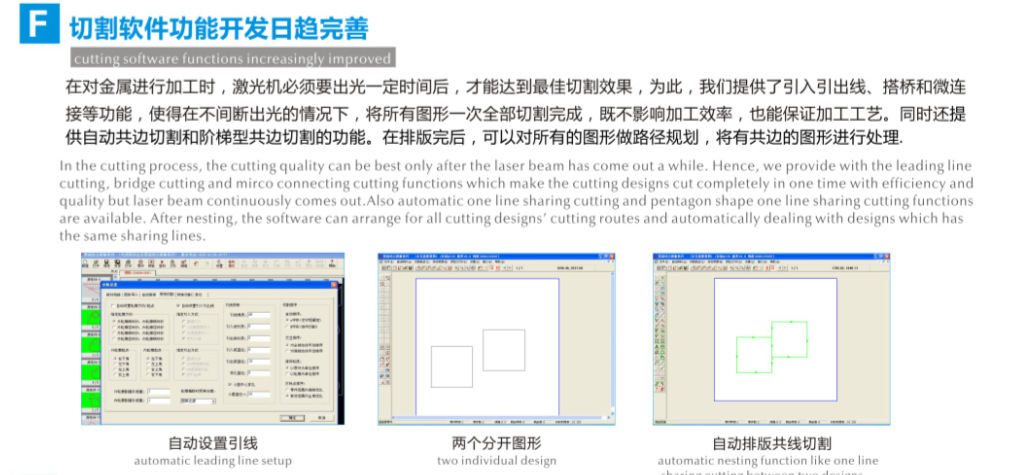Click first toolbar icon in middle screenshot window

click(x=383, y=269)
